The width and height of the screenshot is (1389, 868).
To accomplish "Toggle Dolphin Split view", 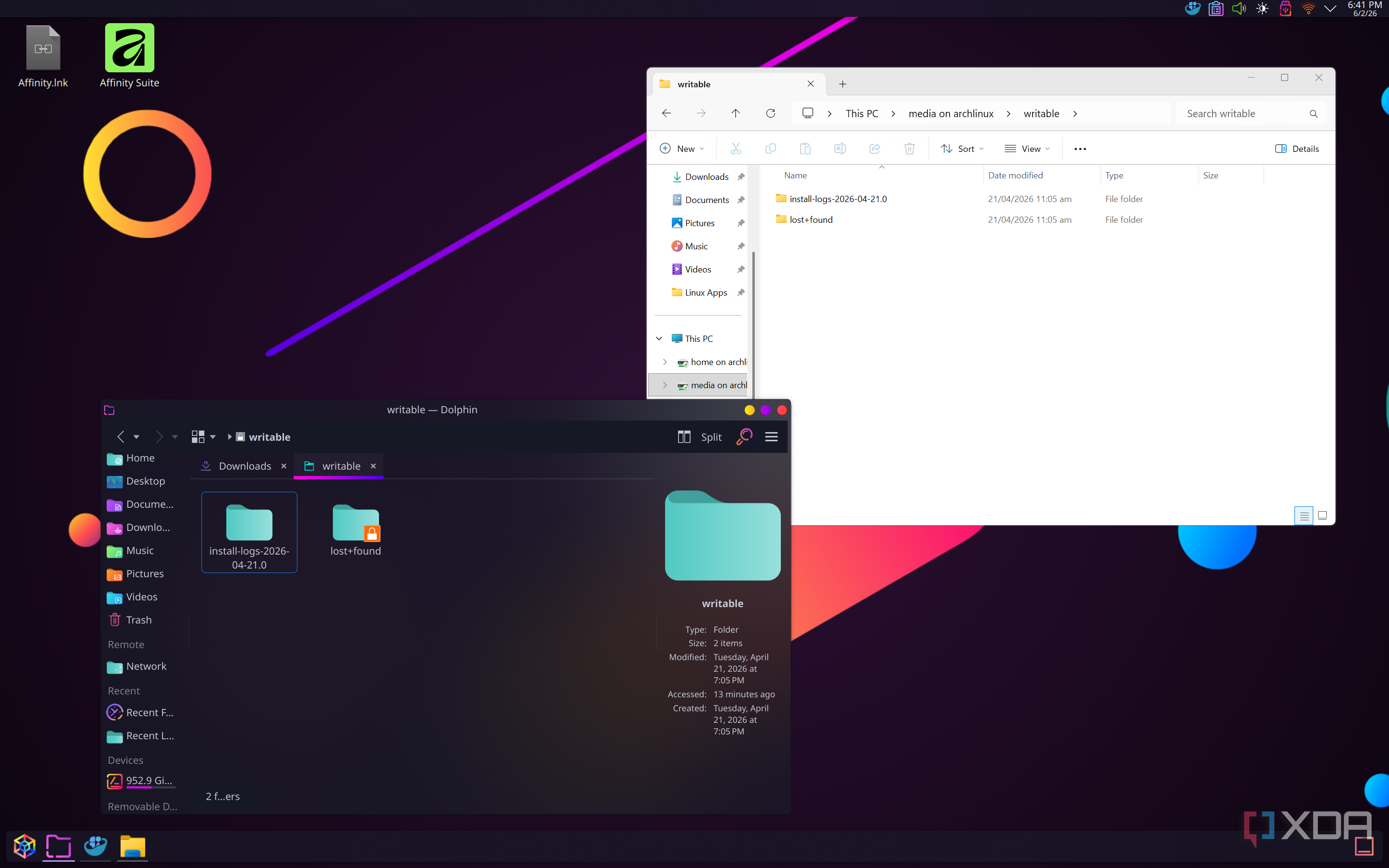I will coord(700,437).
